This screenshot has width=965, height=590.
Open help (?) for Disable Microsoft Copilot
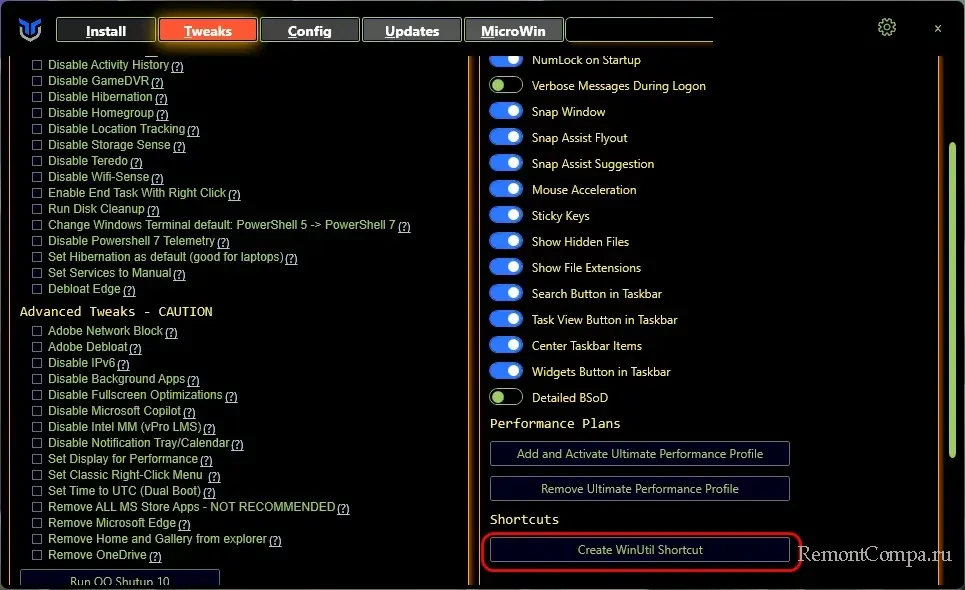pyautogui.click(x=189, y=412)
